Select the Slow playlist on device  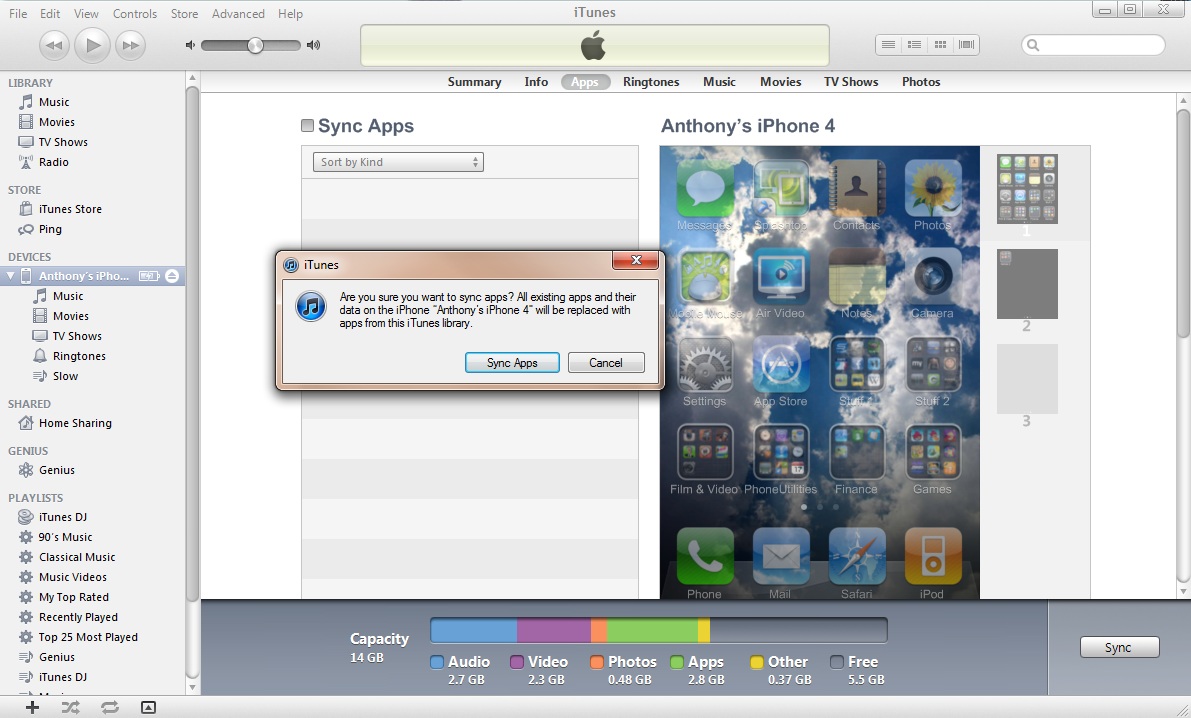pyautogui.click(x=65, y=376)
